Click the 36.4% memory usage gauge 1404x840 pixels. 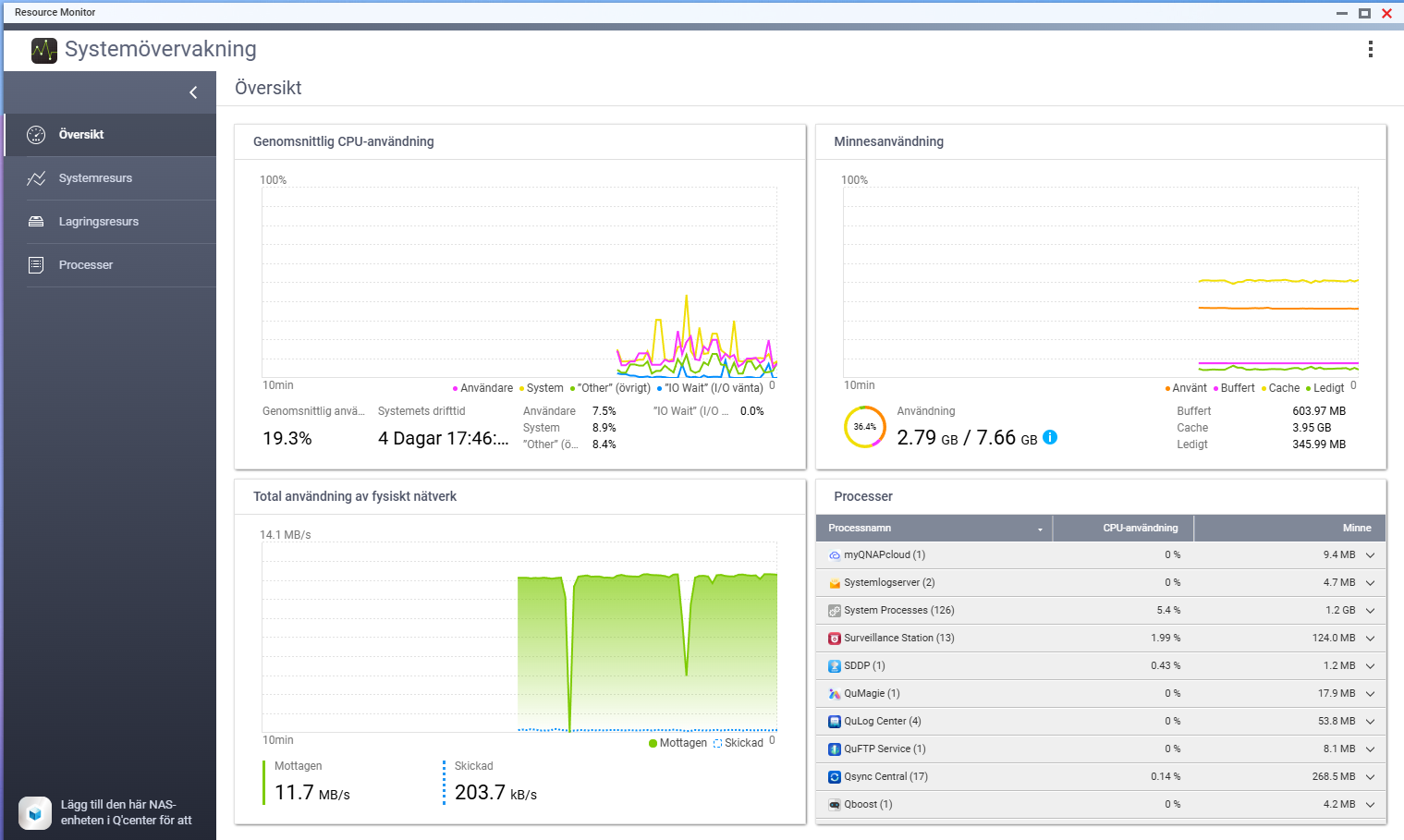[864, 427]
